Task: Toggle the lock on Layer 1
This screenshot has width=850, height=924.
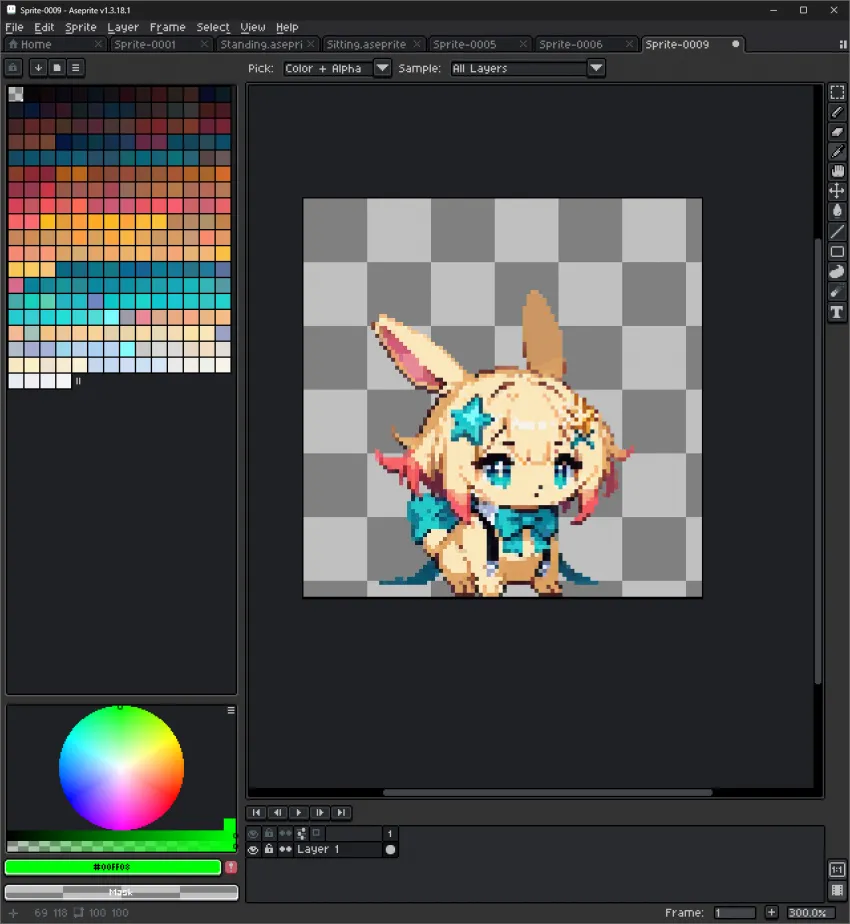Action: 269,850
